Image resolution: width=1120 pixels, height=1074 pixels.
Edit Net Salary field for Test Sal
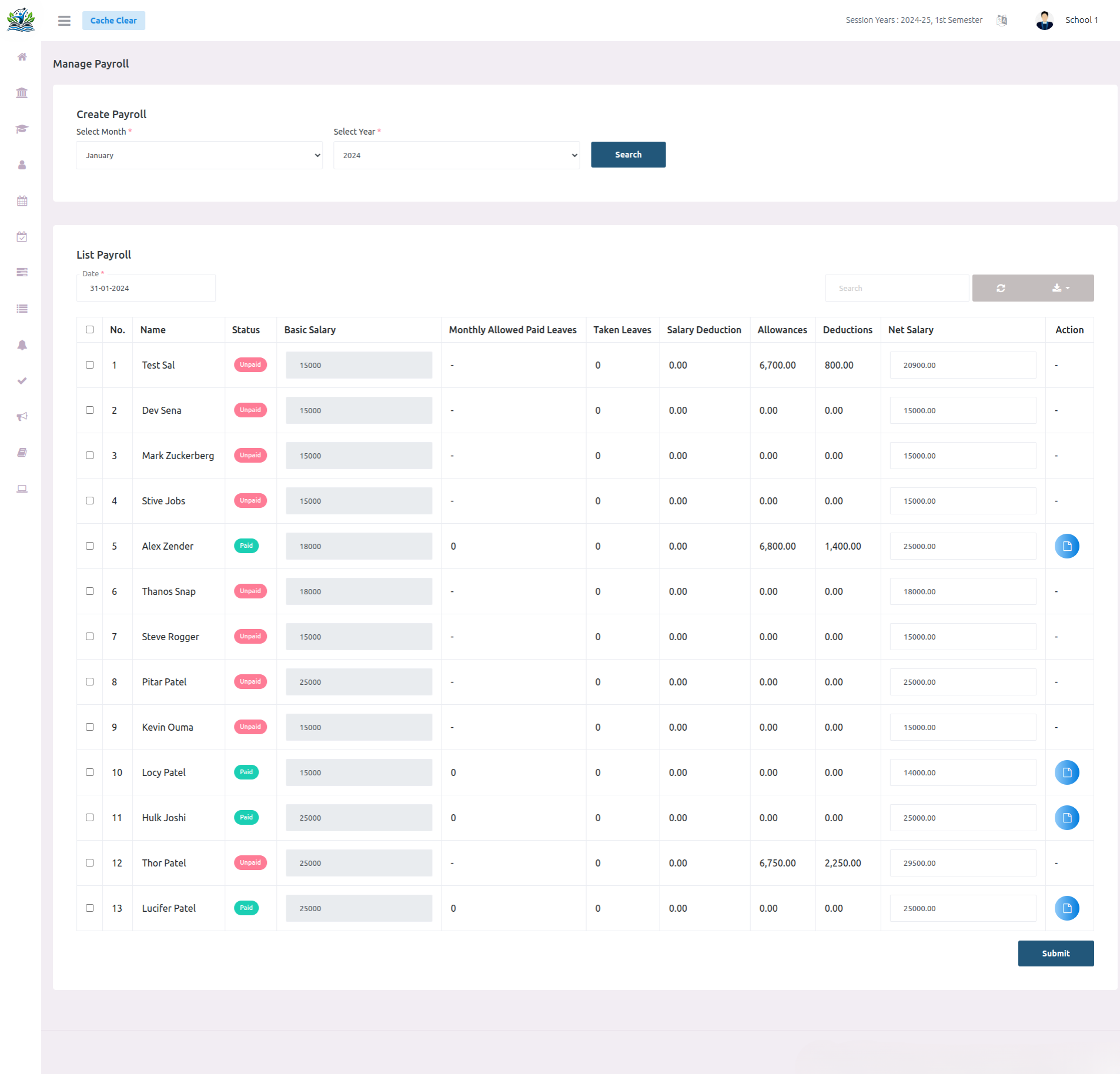(962, 365)
